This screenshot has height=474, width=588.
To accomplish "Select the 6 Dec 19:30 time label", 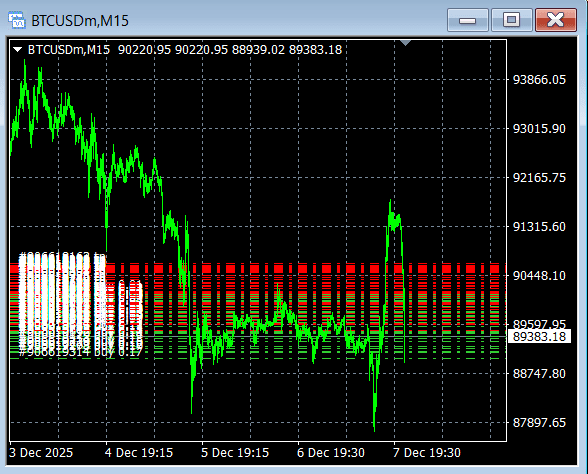I will tap(331, 453).
